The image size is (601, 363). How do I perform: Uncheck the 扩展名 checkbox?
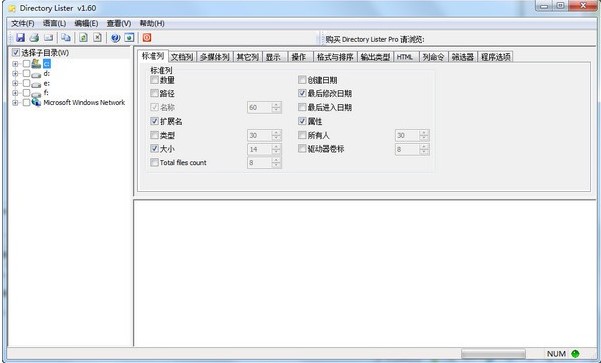[x=154, y=121]
